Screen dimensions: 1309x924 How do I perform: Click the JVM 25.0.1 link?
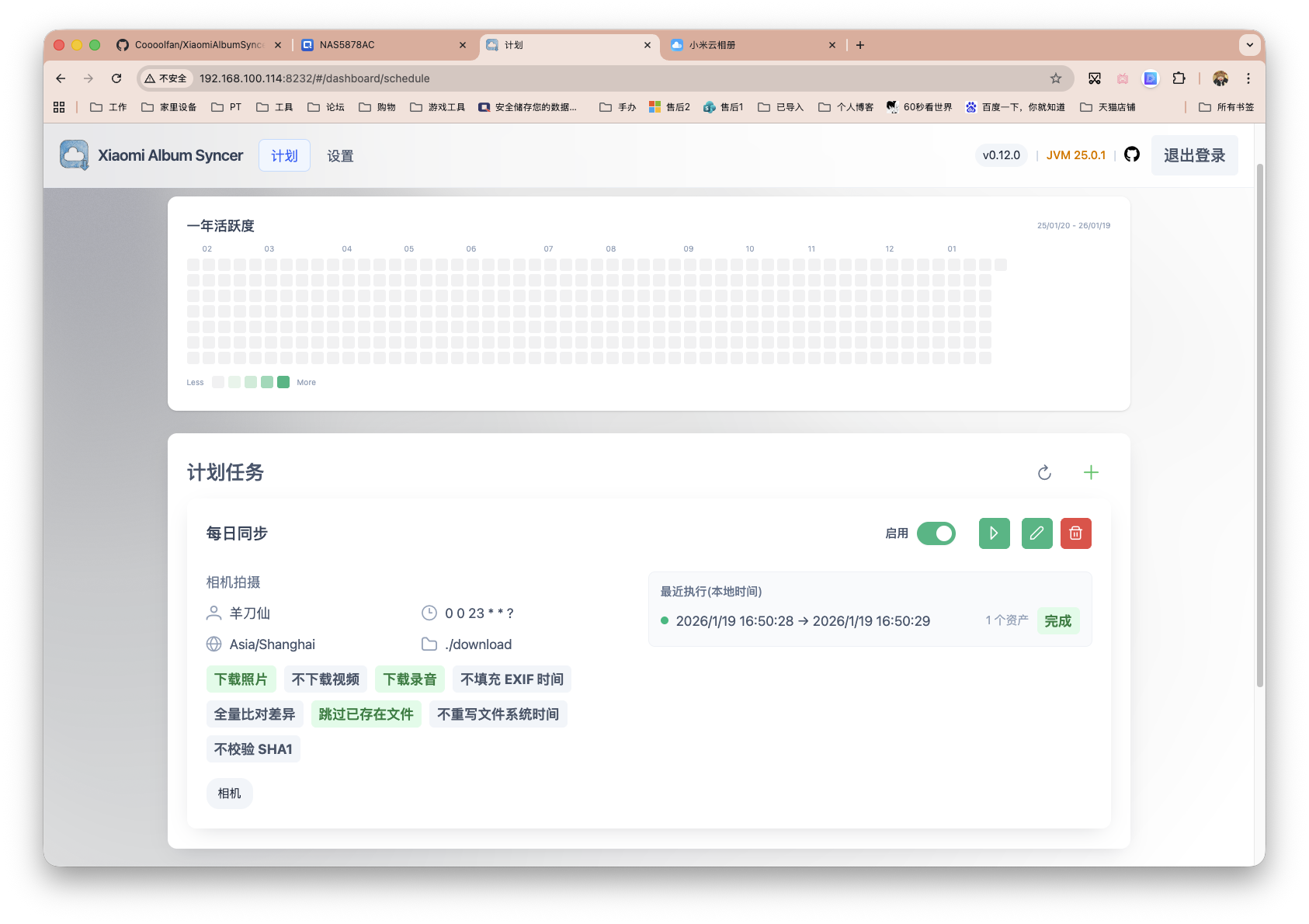point(1076,155)
